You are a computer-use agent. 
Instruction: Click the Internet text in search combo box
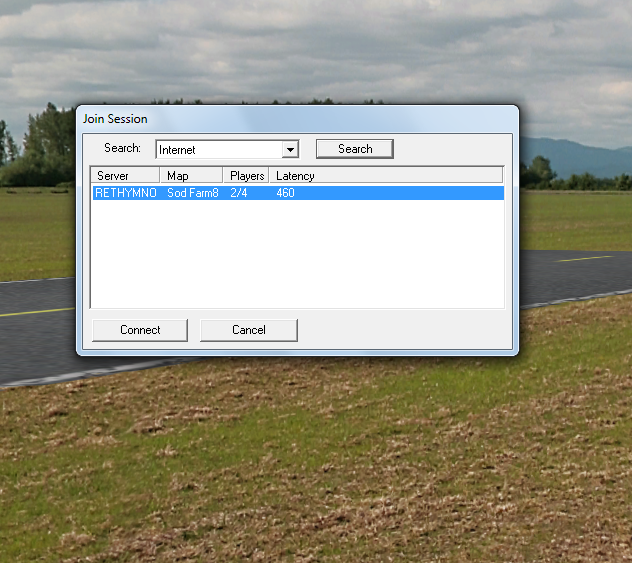click(177, 150)
